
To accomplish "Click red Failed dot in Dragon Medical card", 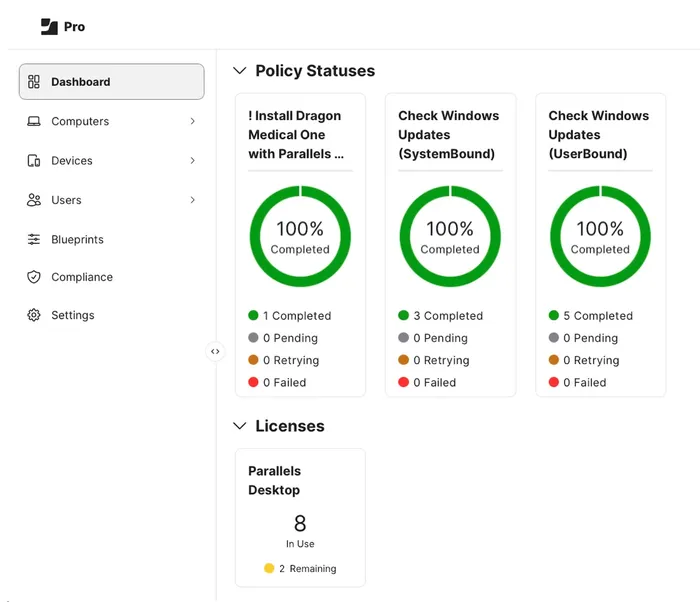I will click(253, 382).
